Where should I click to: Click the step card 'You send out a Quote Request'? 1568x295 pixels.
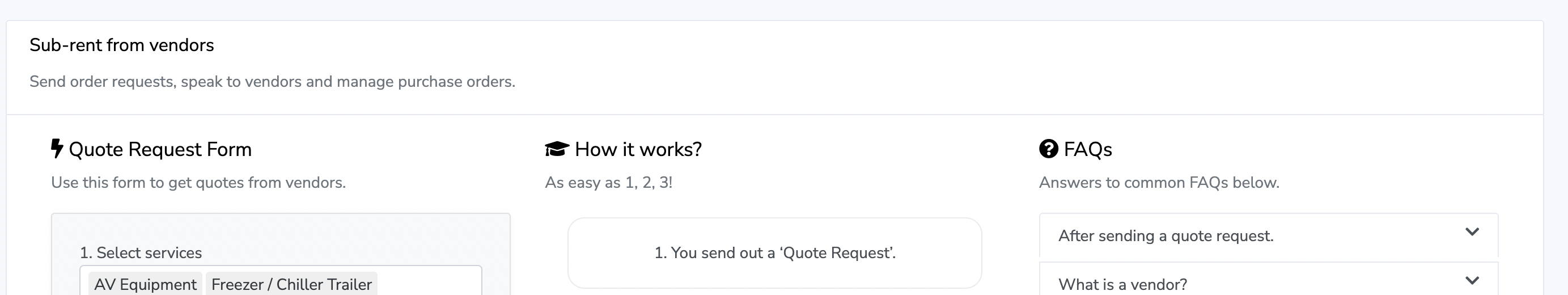point(775,253)
